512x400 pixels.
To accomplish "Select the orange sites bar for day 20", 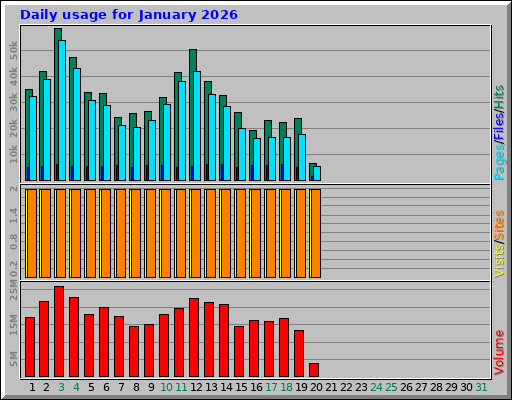I will pos(316,233).
